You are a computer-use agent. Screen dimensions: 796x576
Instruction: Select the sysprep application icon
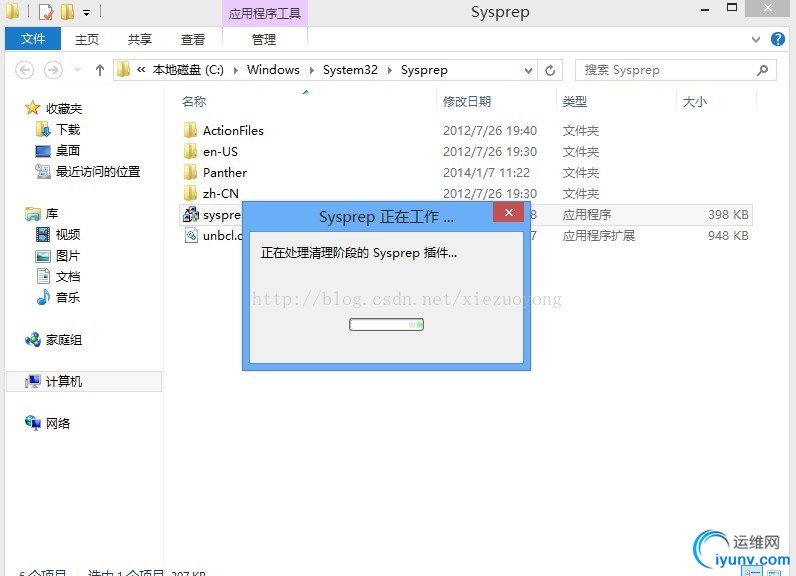click(191, 215)
